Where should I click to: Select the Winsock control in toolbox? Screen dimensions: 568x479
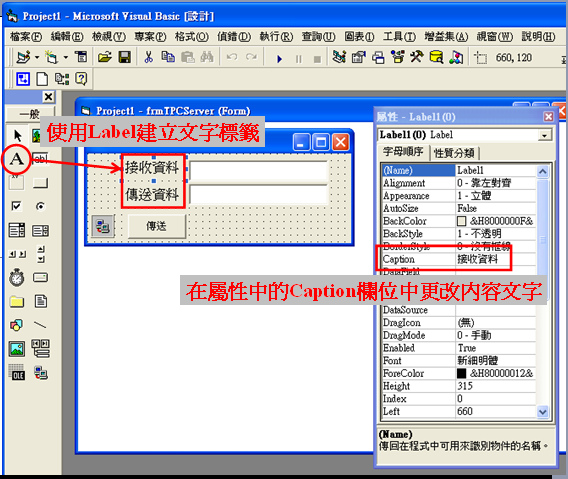click(x=40, y=373)
